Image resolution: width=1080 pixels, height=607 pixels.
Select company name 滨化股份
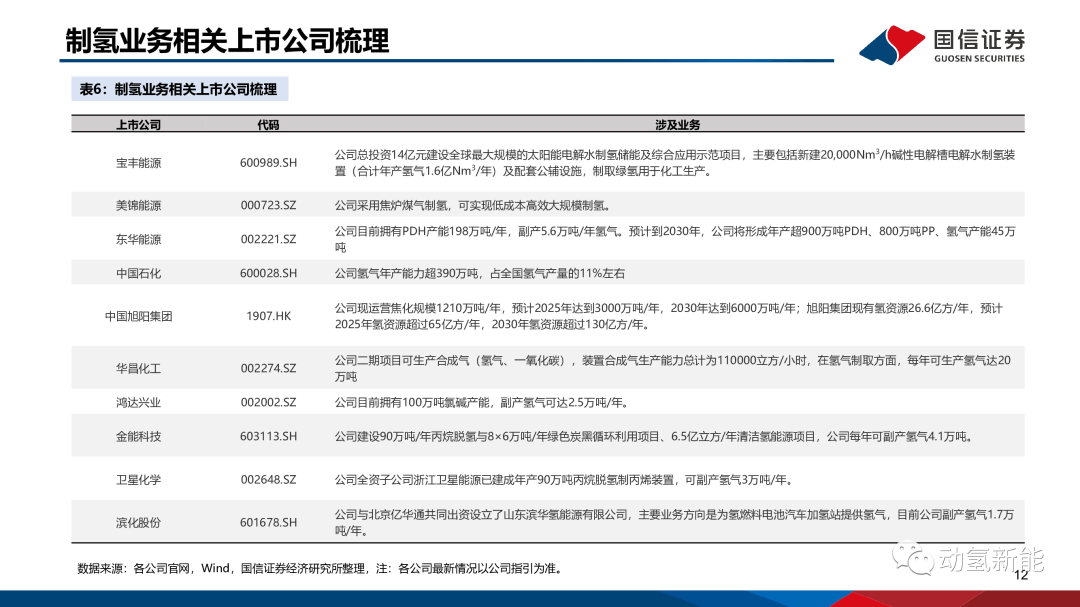pos(138,522)
